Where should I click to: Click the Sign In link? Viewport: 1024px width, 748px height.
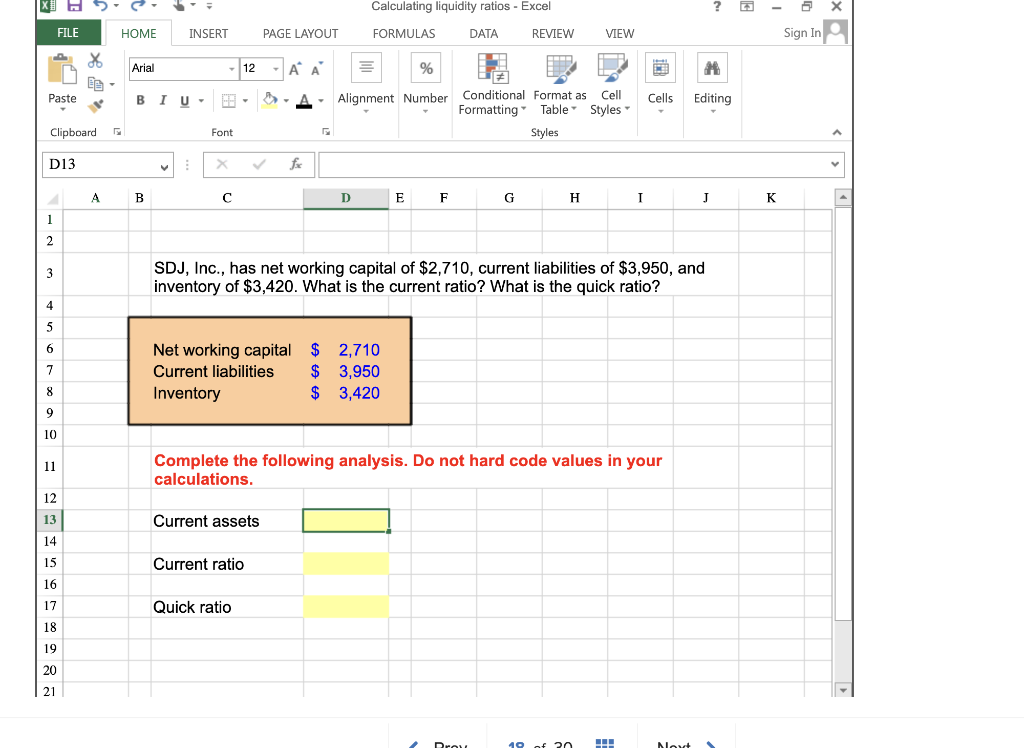click(x=802, y=32)
